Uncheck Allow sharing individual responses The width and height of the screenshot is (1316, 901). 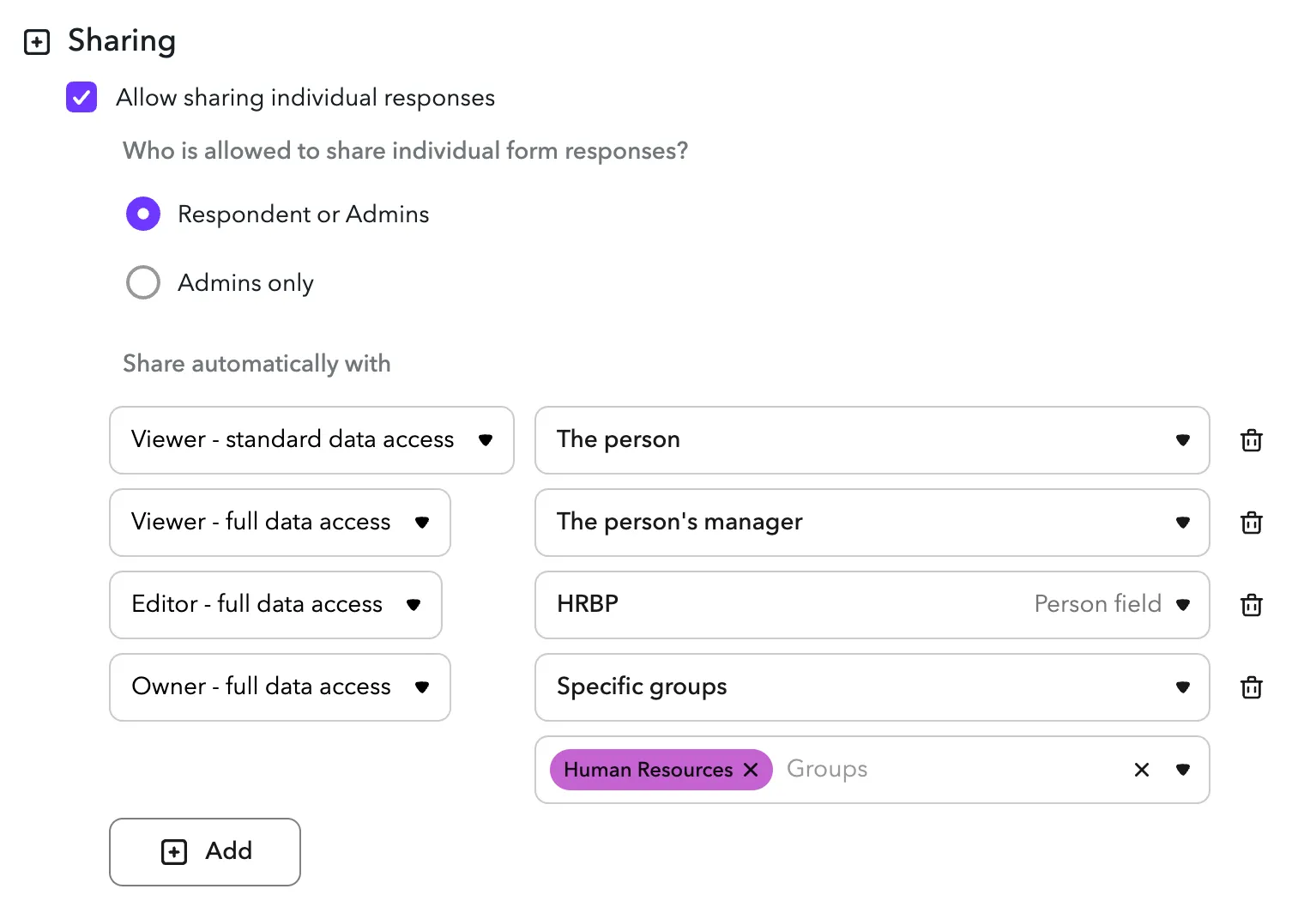81,98
